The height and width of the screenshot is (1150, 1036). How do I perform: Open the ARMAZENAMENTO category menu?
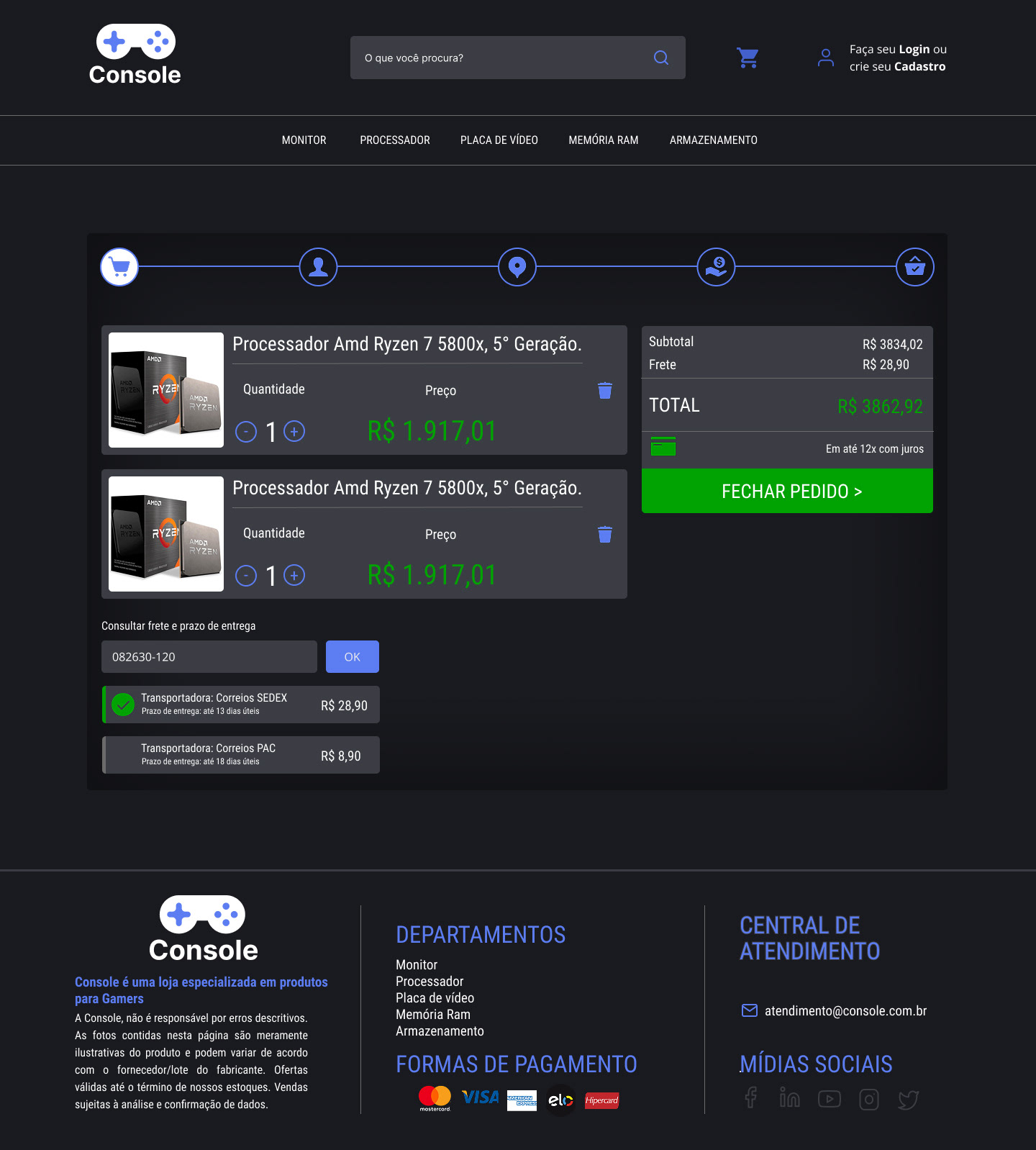pyautogui.click(x=714, y=140)
